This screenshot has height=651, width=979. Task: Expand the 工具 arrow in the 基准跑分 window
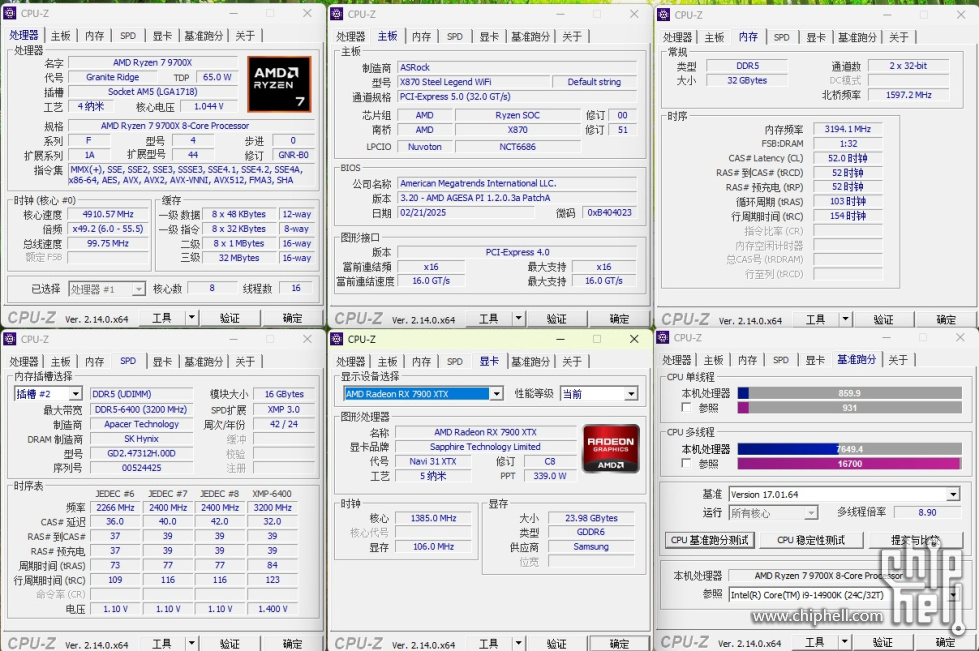coord(844,642)
